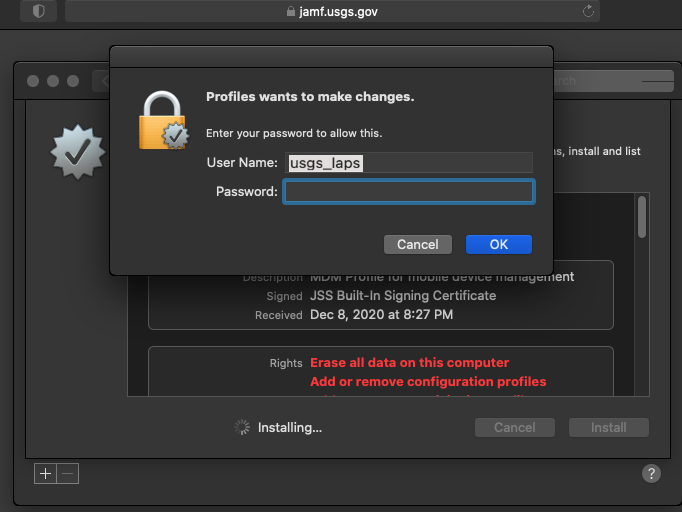The height and width of the screenshot is (512, 682).
Task: Click the Install button
Action: pyautogui.click(x=608, y=428)
